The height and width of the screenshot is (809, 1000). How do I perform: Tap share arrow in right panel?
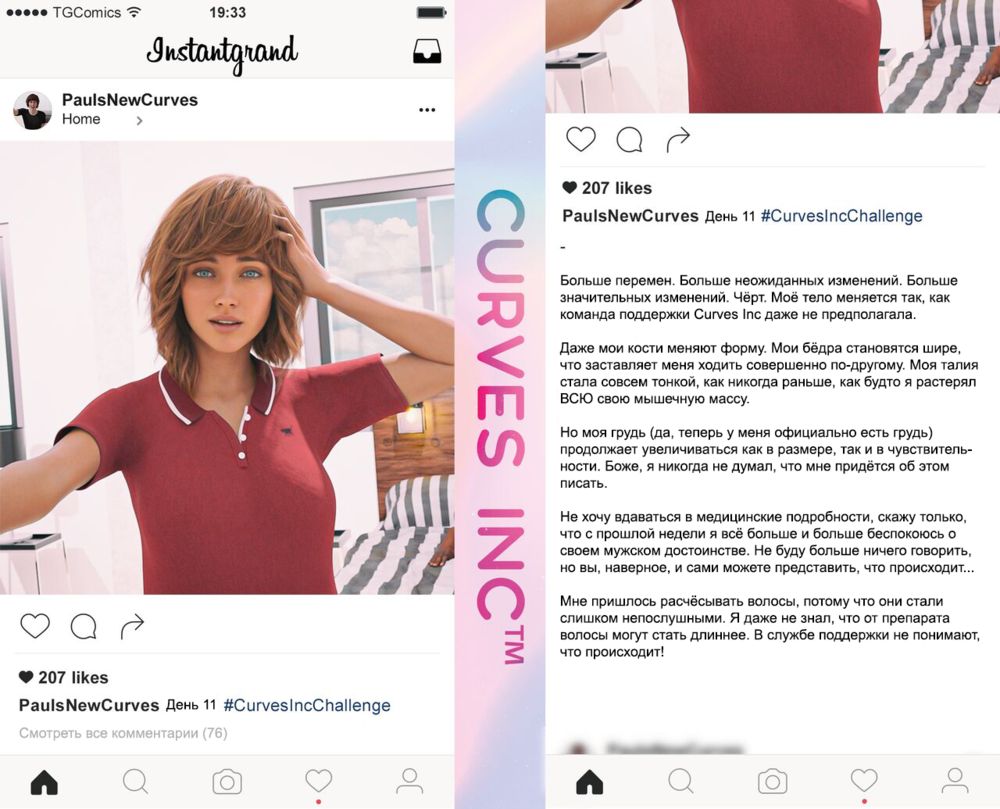[678, 140]
